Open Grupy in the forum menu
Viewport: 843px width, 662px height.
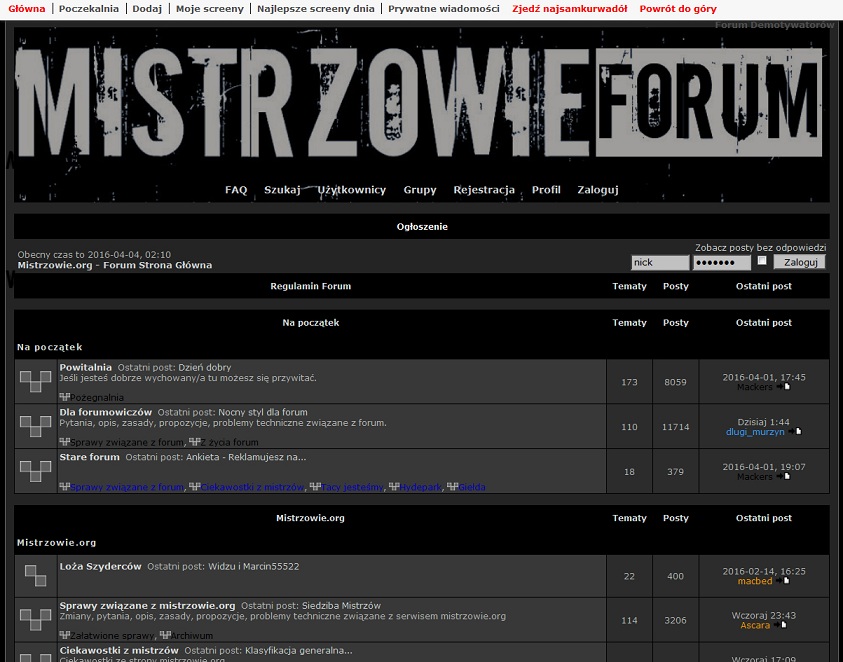(x=420, y=190)
